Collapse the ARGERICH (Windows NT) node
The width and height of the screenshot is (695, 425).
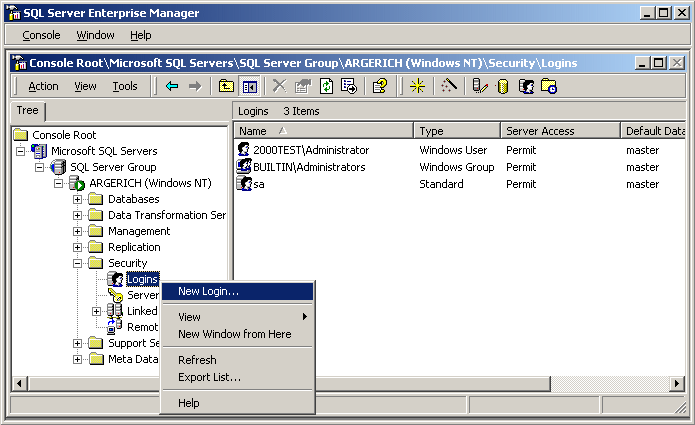tap(59, 183)
